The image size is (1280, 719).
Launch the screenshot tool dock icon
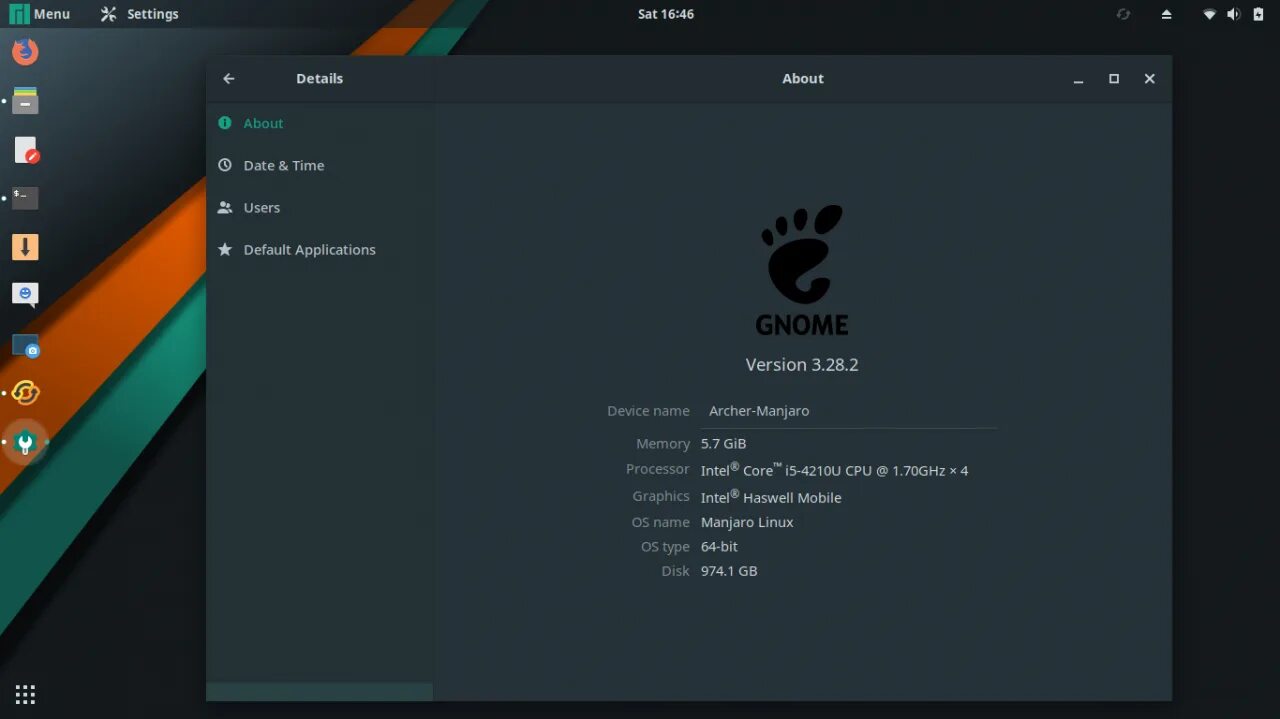25,345
